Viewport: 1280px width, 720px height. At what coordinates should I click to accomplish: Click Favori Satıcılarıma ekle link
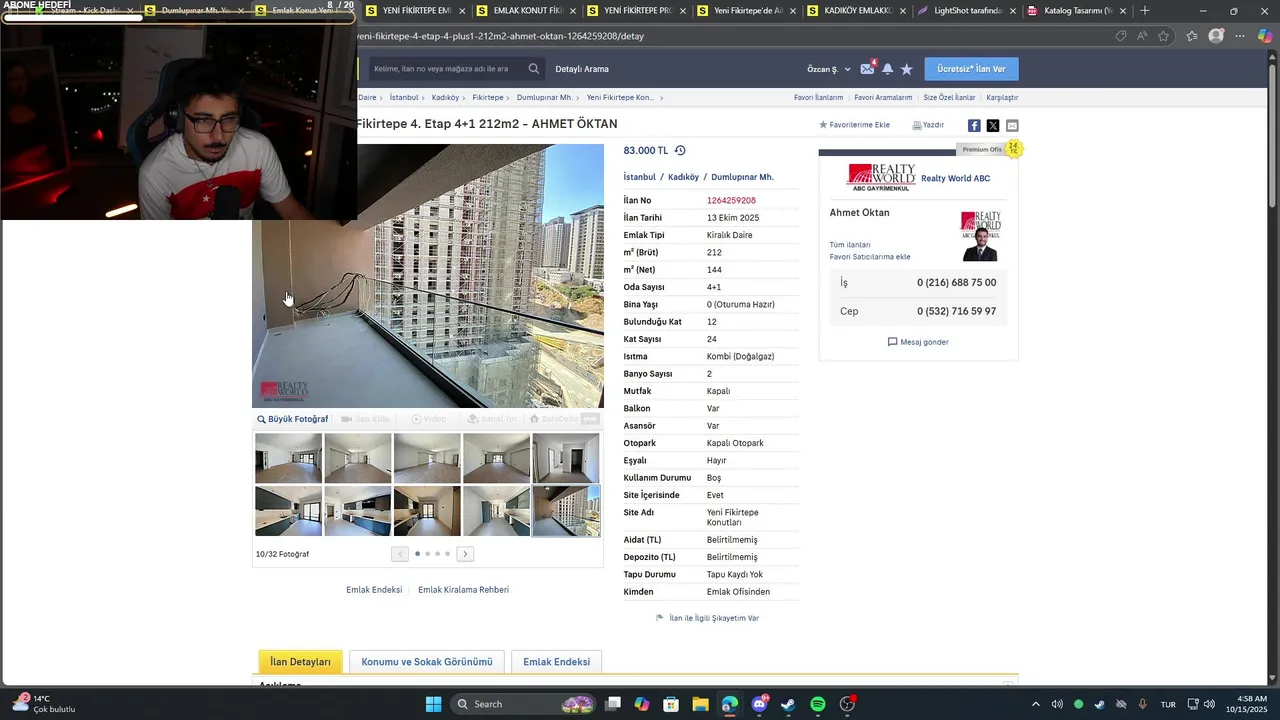(870, 257)
